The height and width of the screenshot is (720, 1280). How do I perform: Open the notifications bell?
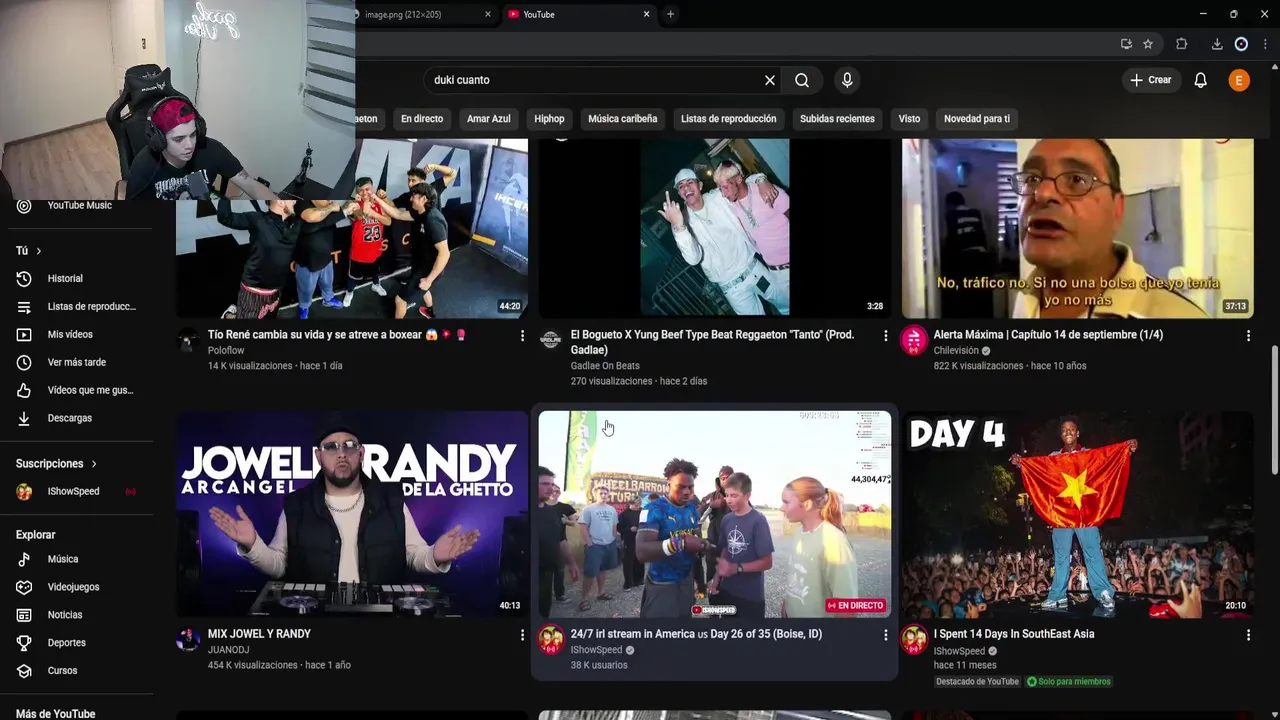click(x=1200, y=80)
